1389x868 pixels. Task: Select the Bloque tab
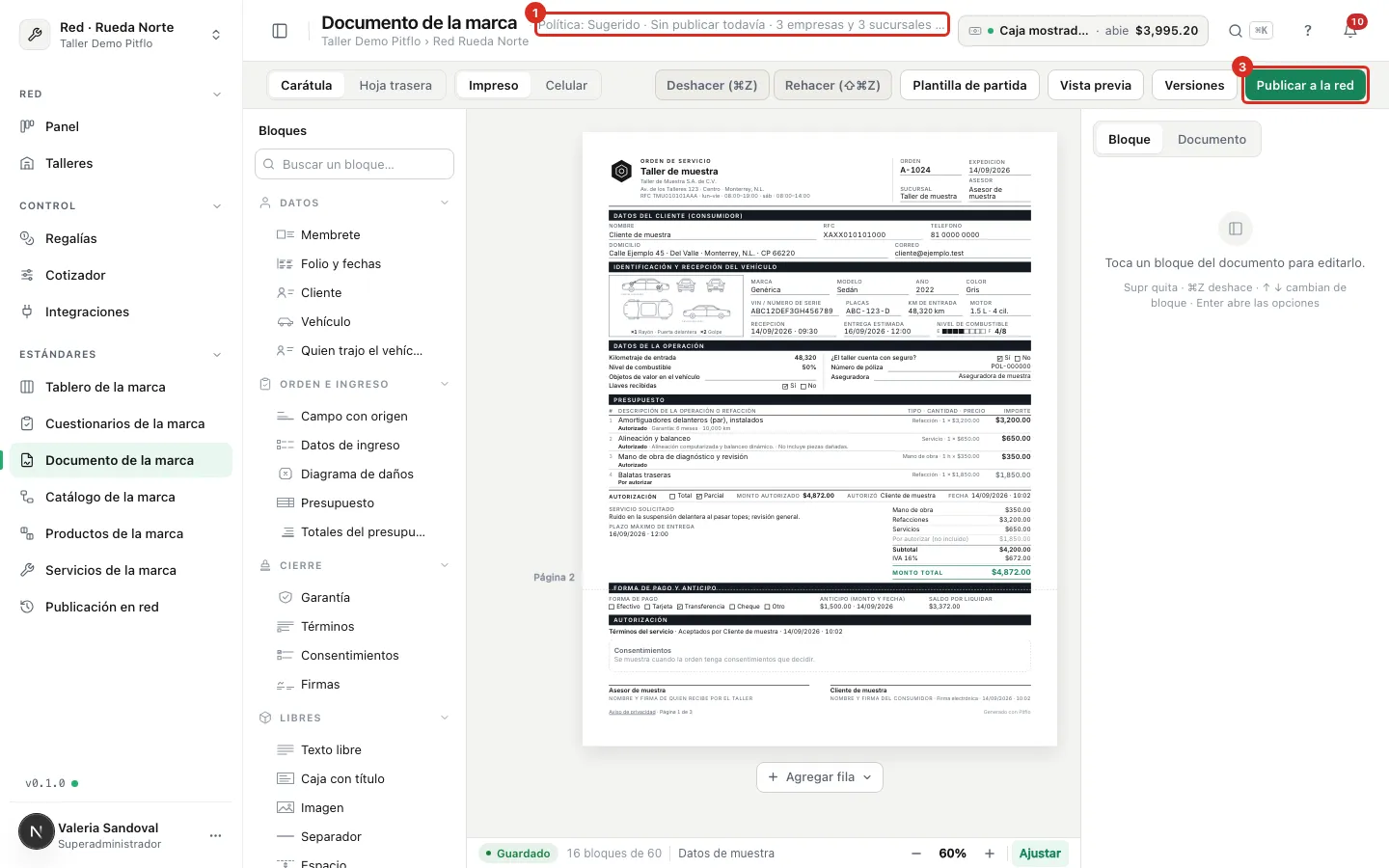(1130, 139)
